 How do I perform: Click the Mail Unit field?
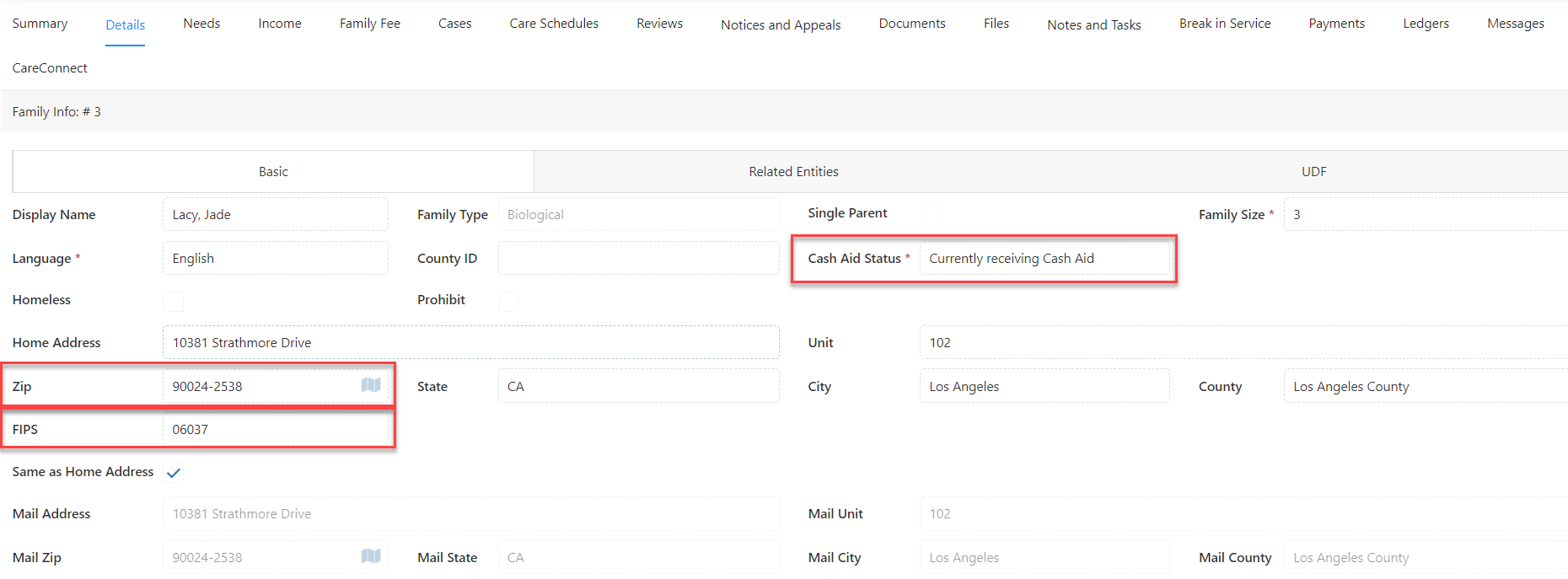(1243, 513)
